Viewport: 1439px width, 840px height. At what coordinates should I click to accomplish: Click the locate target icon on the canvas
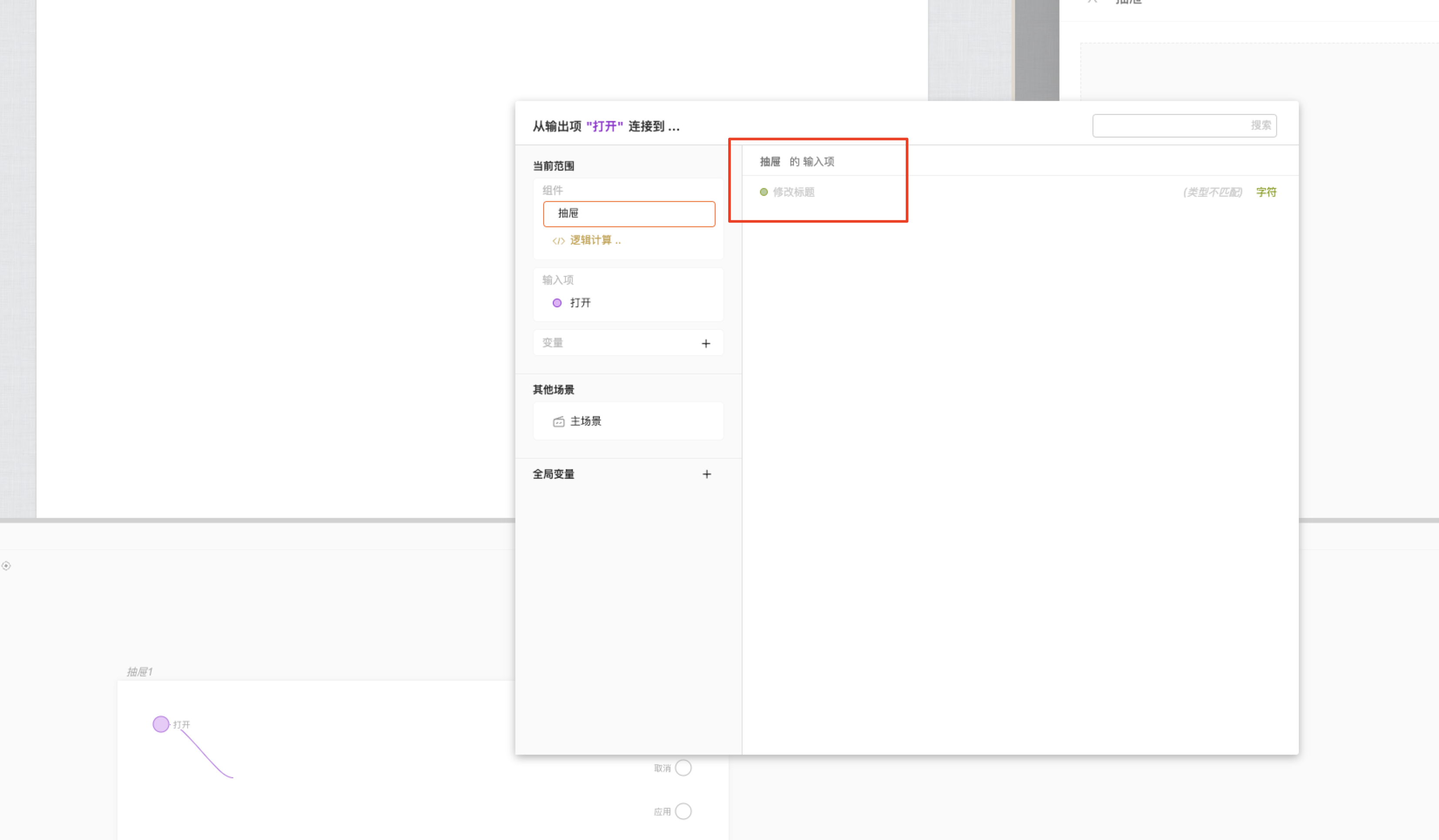pyautogui.click(x=6, y=566)
